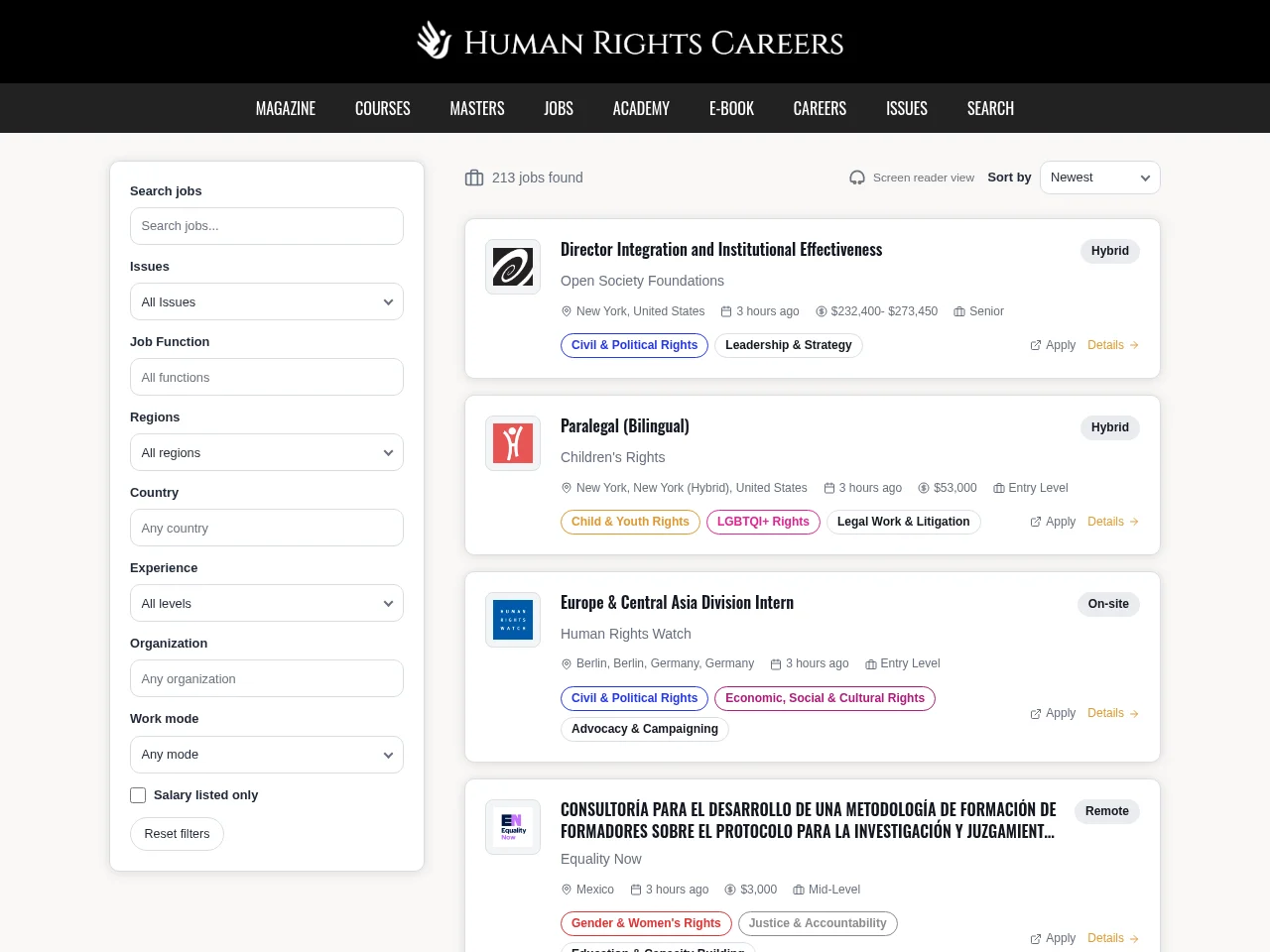
Task: Click the On-site badge on the Europe Intern job
Action: pyautogui.click(x=1108, y=604)
